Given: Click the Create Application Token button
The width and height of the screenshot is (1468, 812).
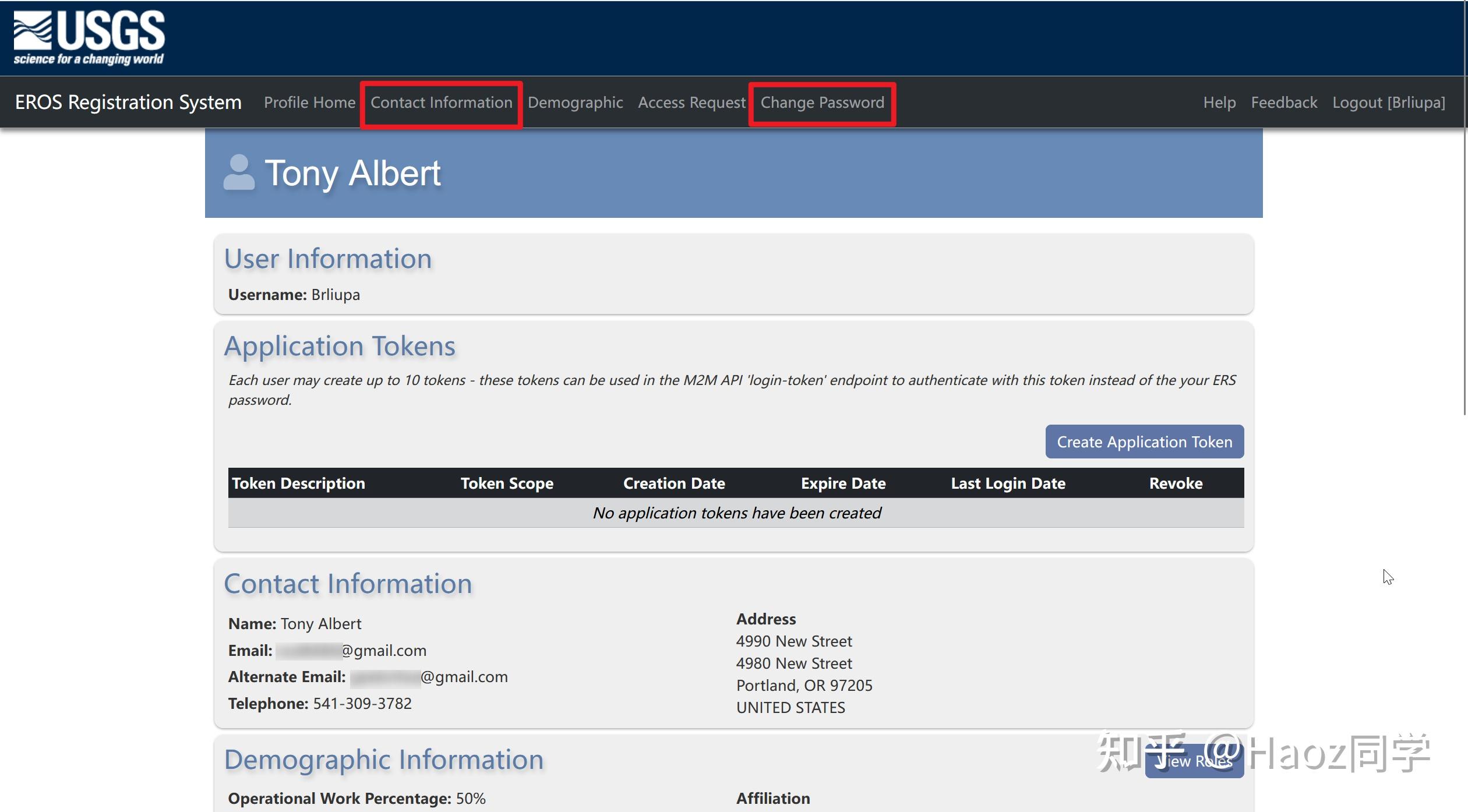Looking at the screenshot, I should [1144, 442].
